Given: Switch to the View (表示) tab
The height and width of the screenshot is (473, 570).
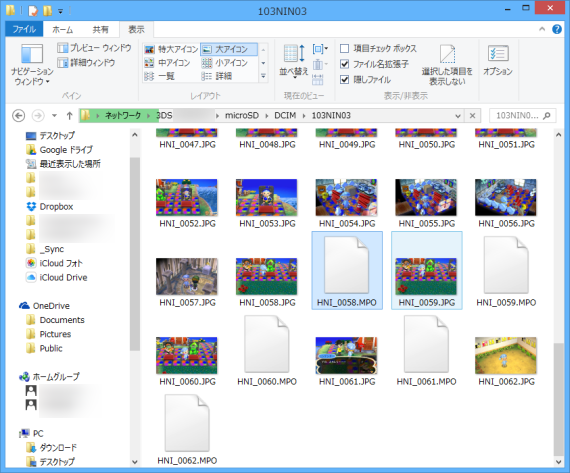Looking at the screenshot, I should click(x=136, y=29).
